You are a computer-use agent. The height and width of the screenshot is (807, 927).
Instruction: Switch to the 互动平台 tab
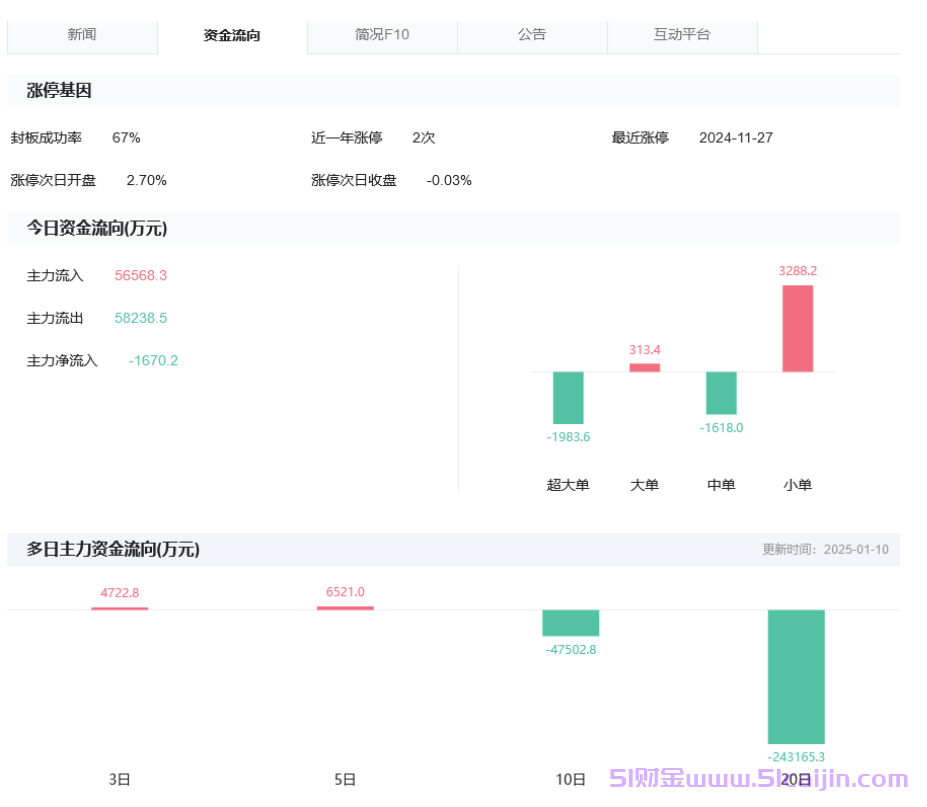pyautogui.click(x=682, y=35)
